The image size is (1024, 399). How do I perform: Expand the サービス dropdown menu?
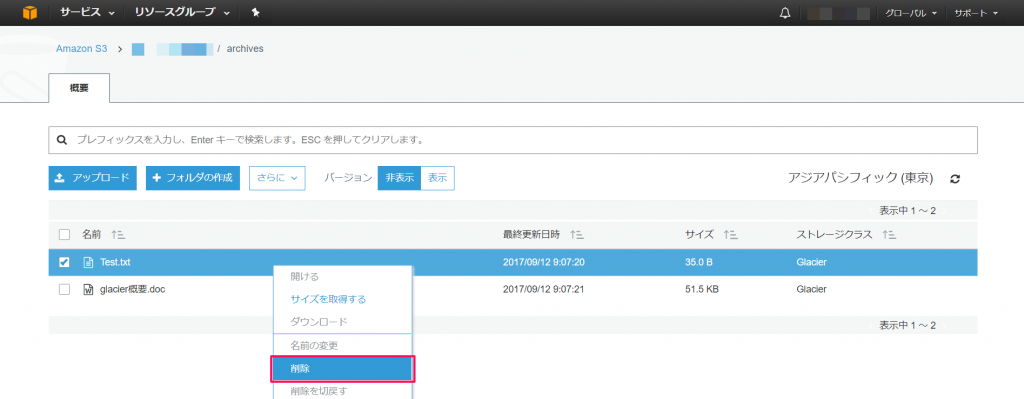(88, 12)
